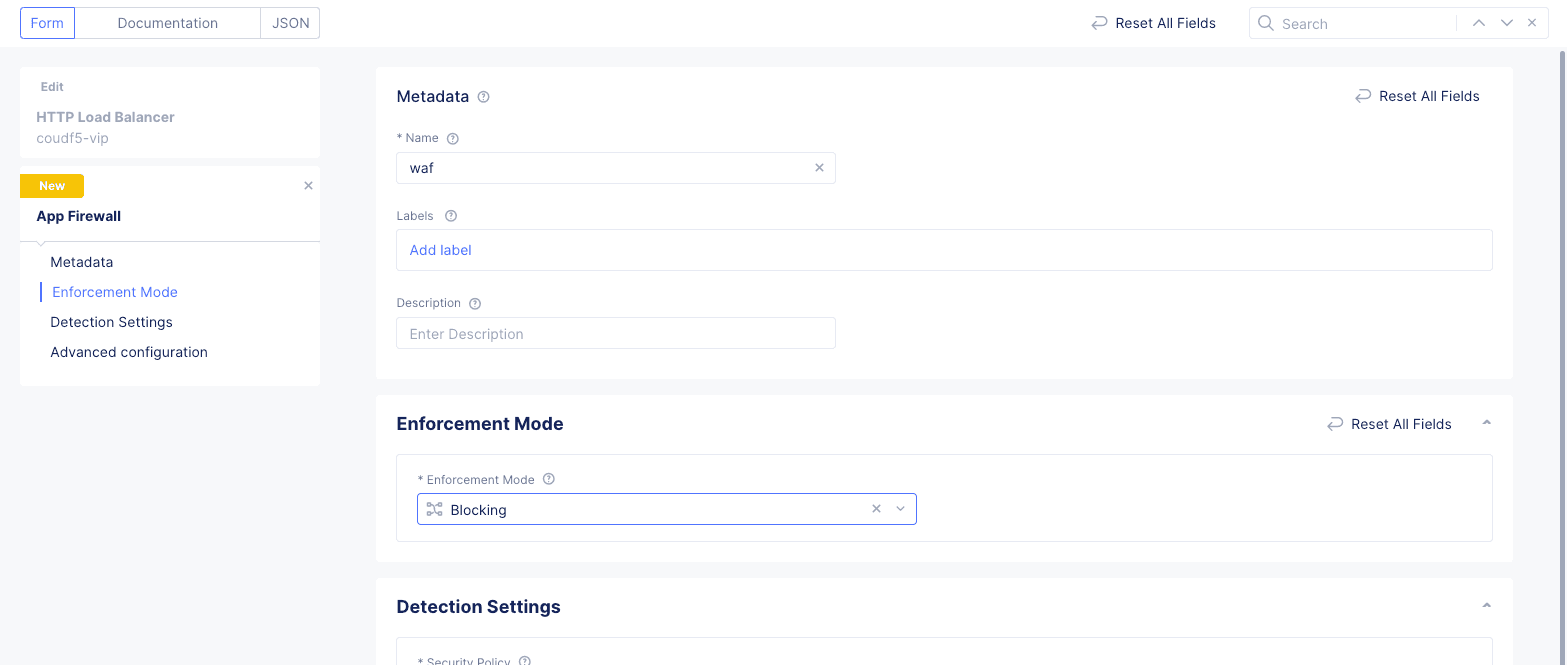This screenshot has height=665, width=1567.
Task: Close the search bar
Action: coord(1532,23)
